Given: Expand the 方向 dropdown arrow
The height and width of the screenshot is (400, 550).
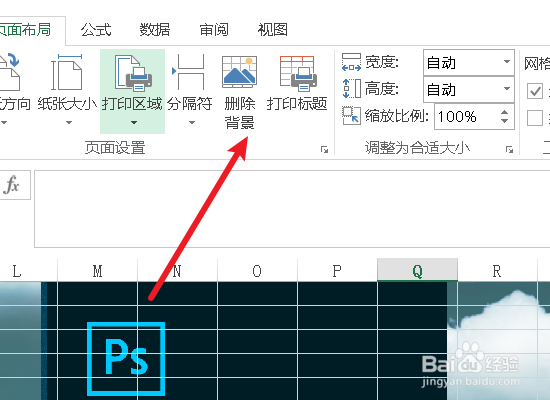Looking at the screenshot, I should [4, 122].
